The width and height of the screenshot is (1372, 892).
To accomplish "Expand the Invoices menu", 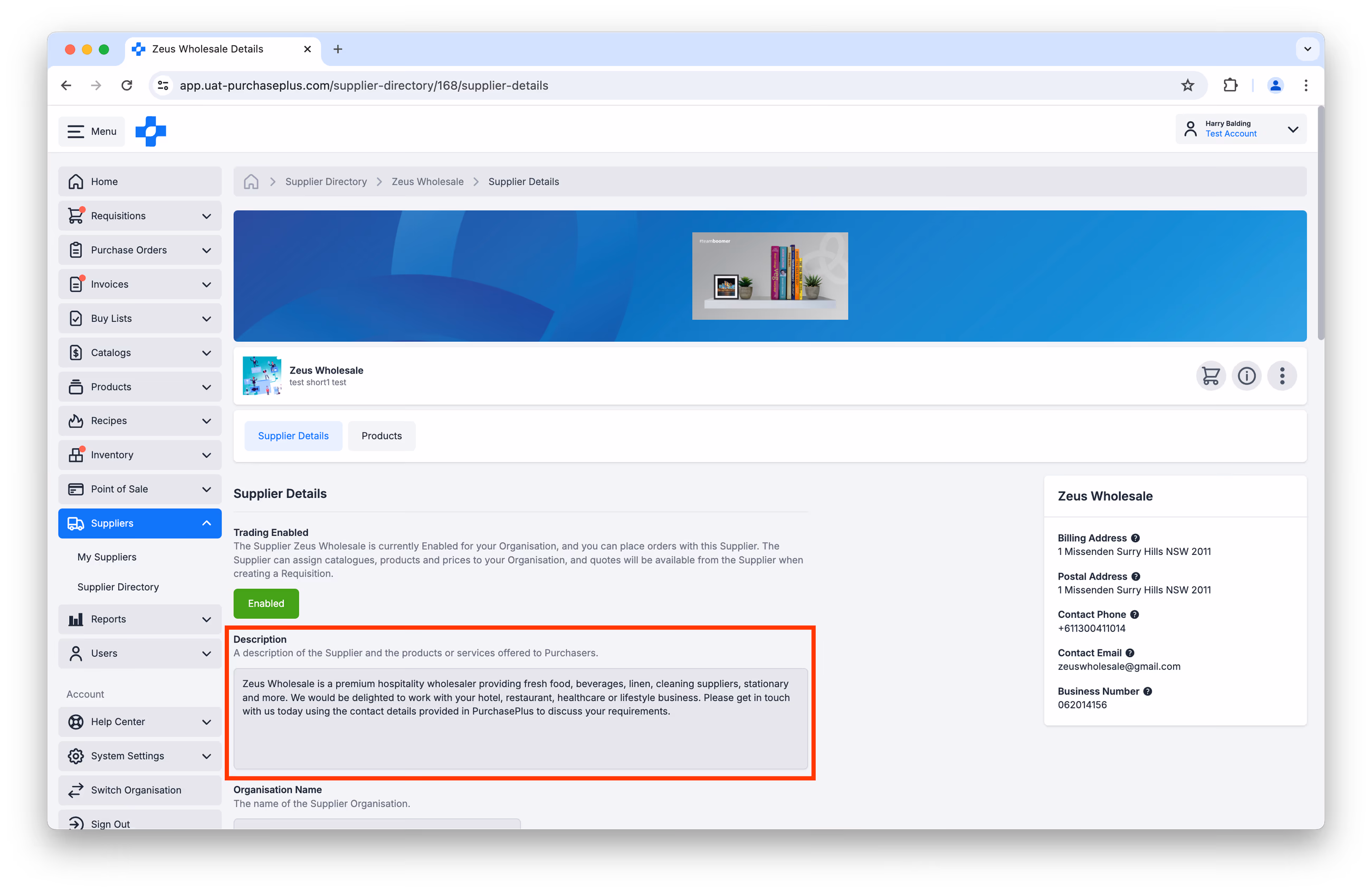I will click(140, 284).
